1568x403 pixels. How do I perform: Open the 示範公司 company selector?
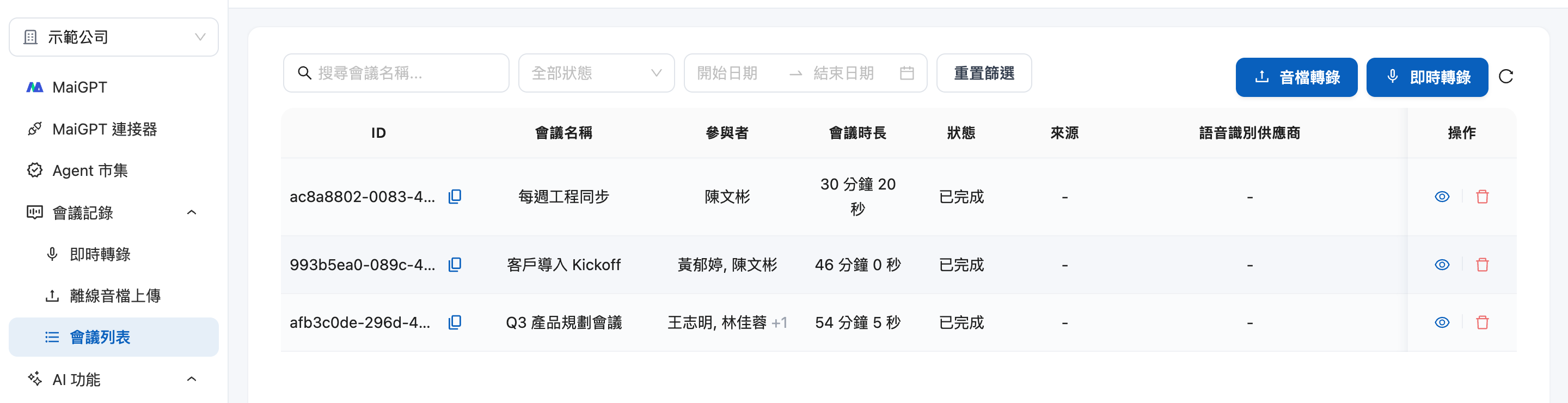(114, 37)
